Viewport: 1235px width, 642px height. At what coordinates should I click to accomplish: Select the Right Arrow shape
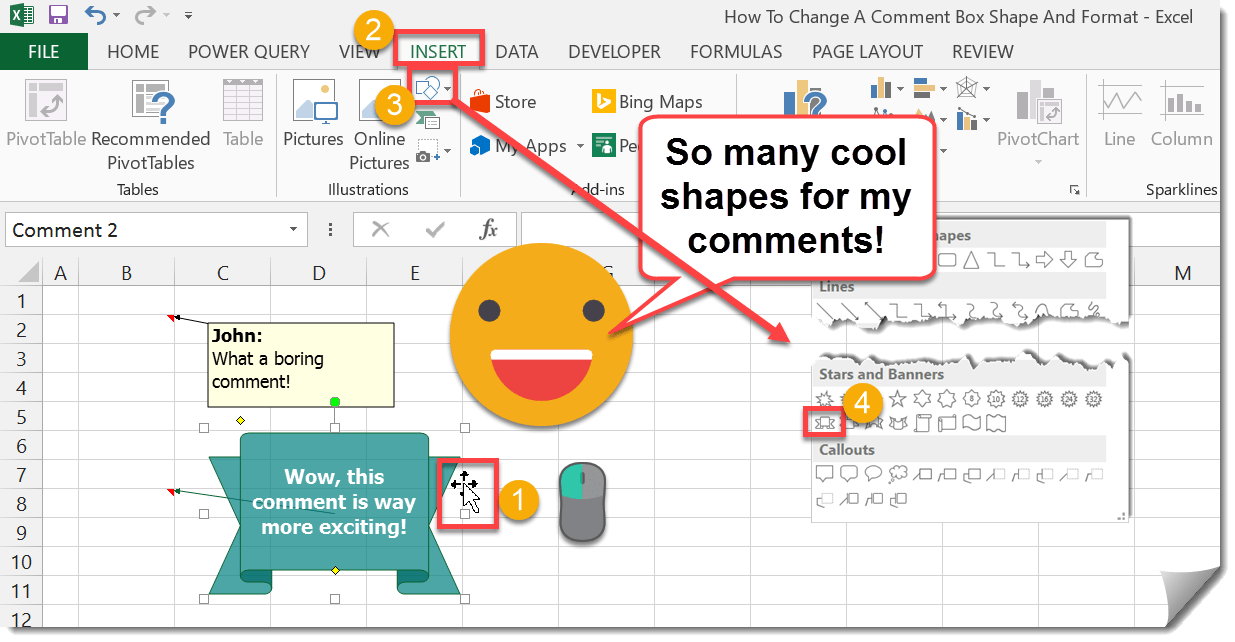1043,260
